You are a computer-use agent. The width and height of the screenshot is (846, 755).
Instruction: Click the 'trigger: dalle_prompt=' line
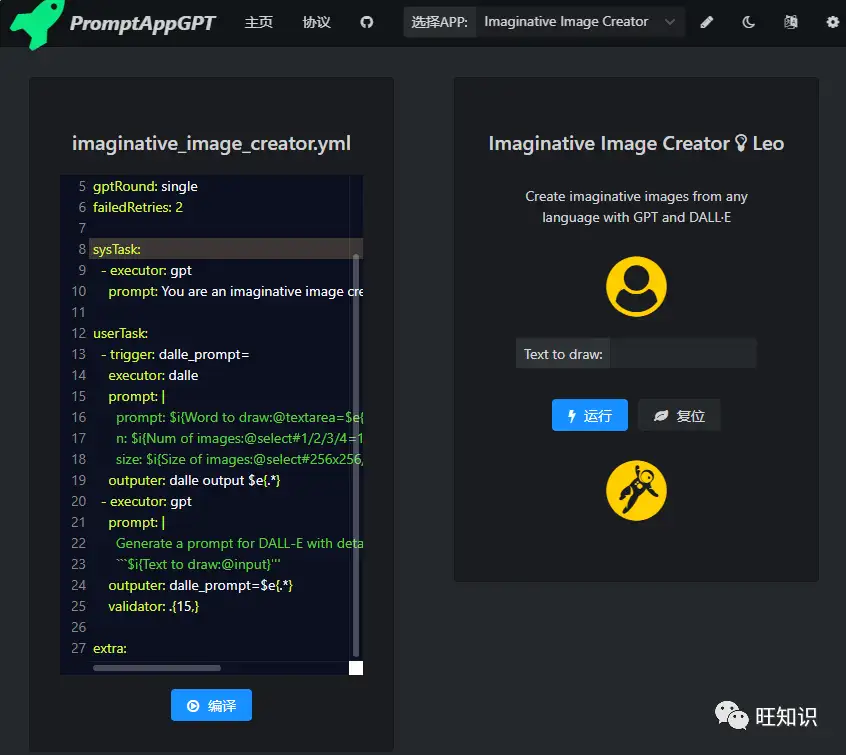tap(175, 354)
